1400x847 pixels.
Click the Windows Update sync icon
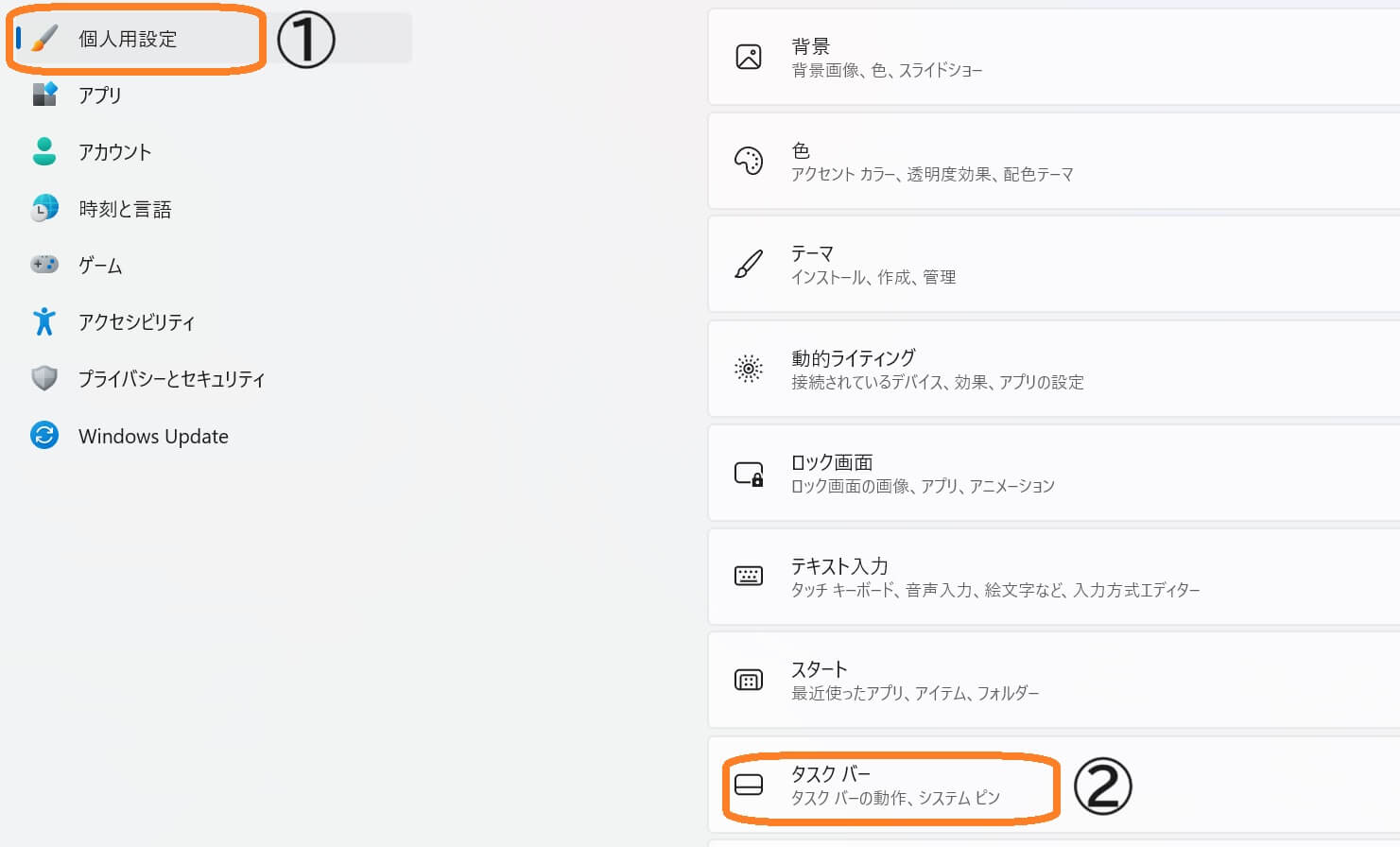tap(44, 435)
